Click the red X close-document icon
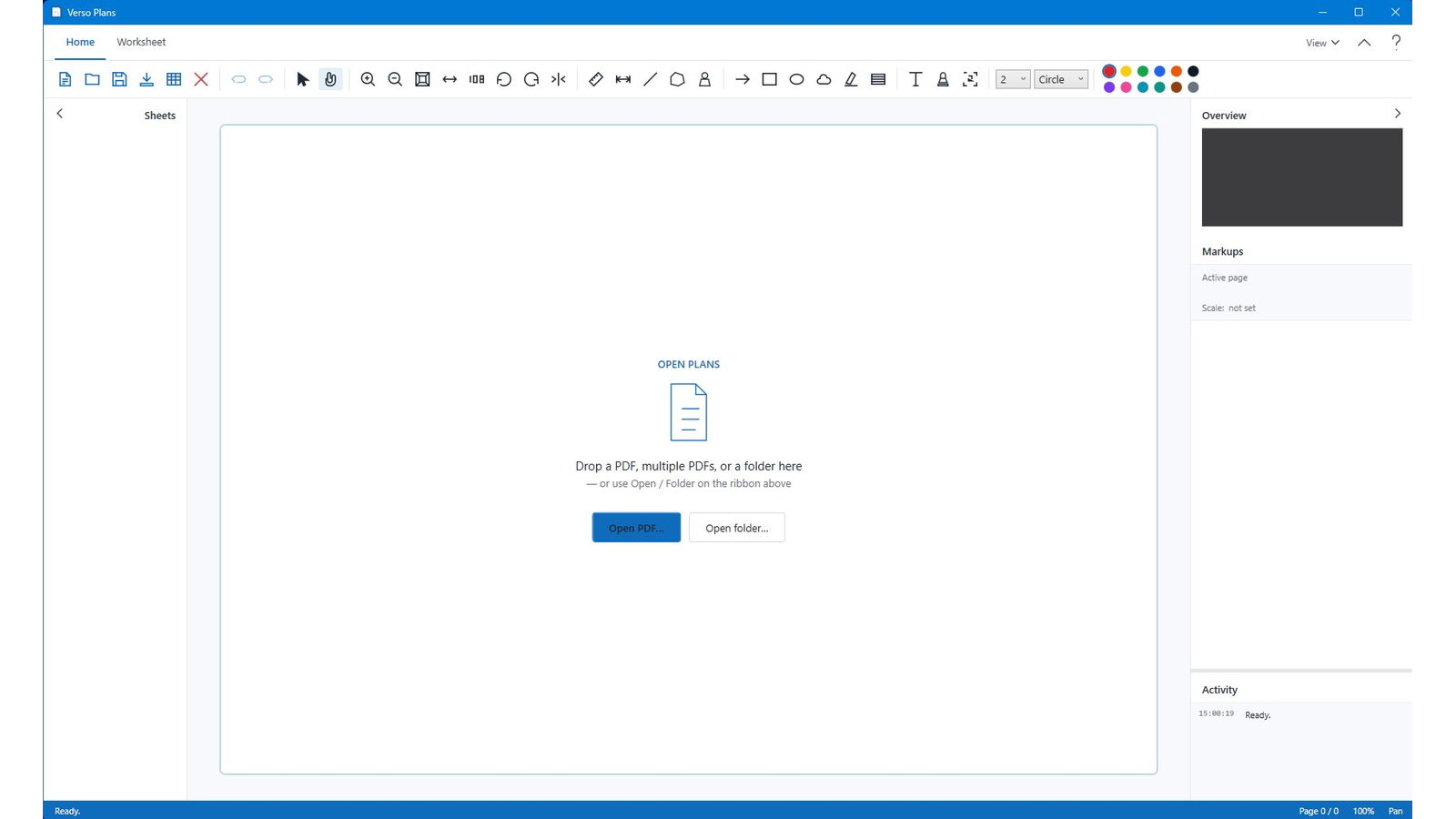The image size is (1456, 819). tap(201, 79)
